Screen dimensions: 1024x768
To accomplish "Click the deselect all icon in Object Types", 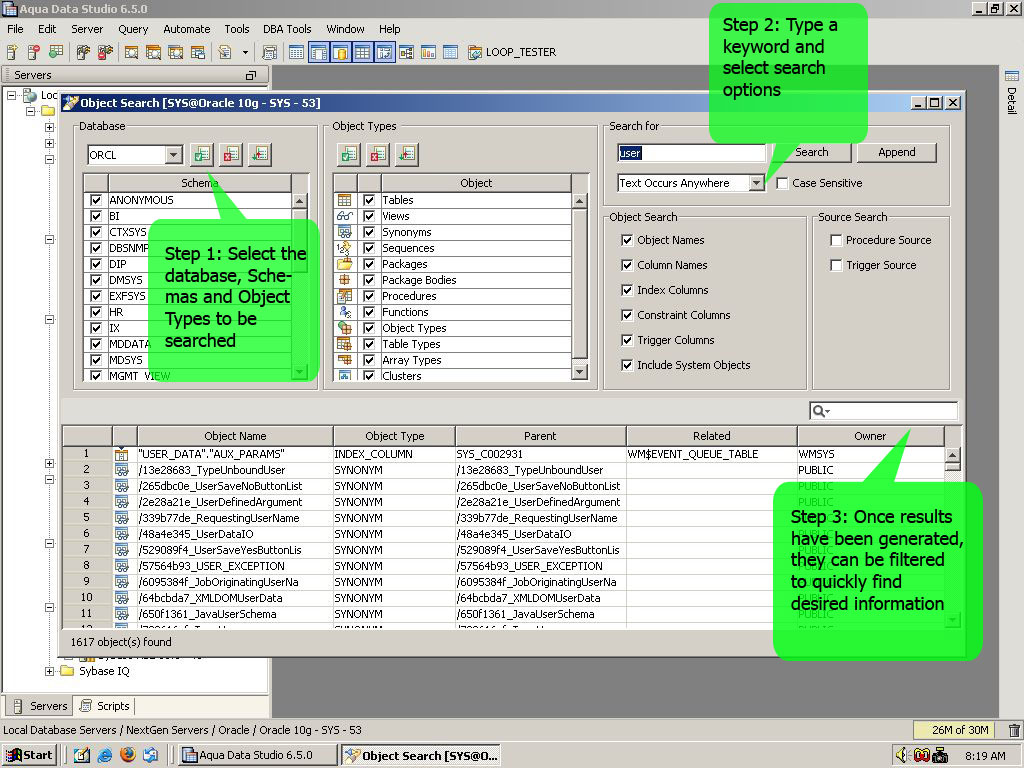I will 377,155.
